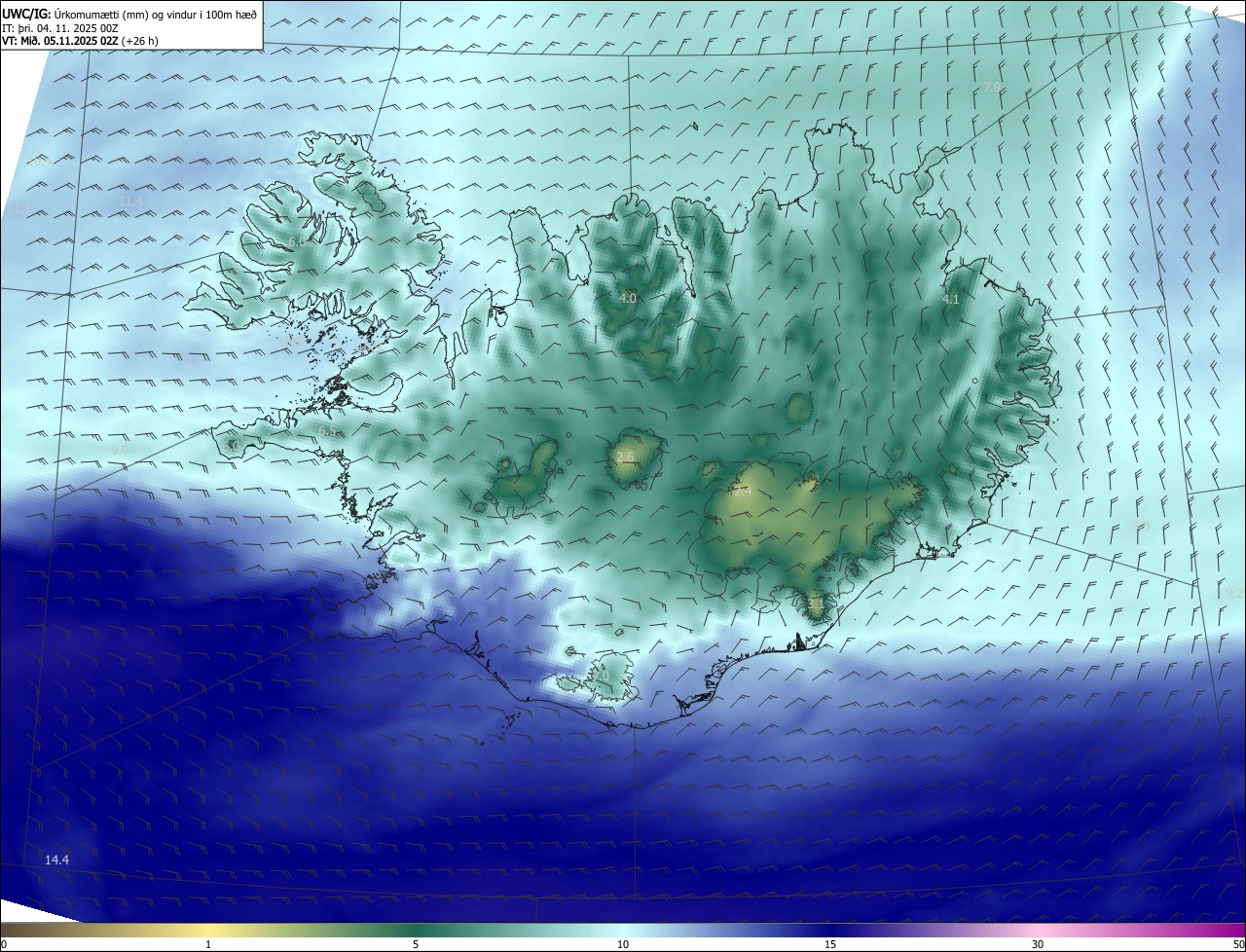Click the 6.0 label on the Westfjords
1246x952 pixels.
pyautogui.click(x=297, y=240)
